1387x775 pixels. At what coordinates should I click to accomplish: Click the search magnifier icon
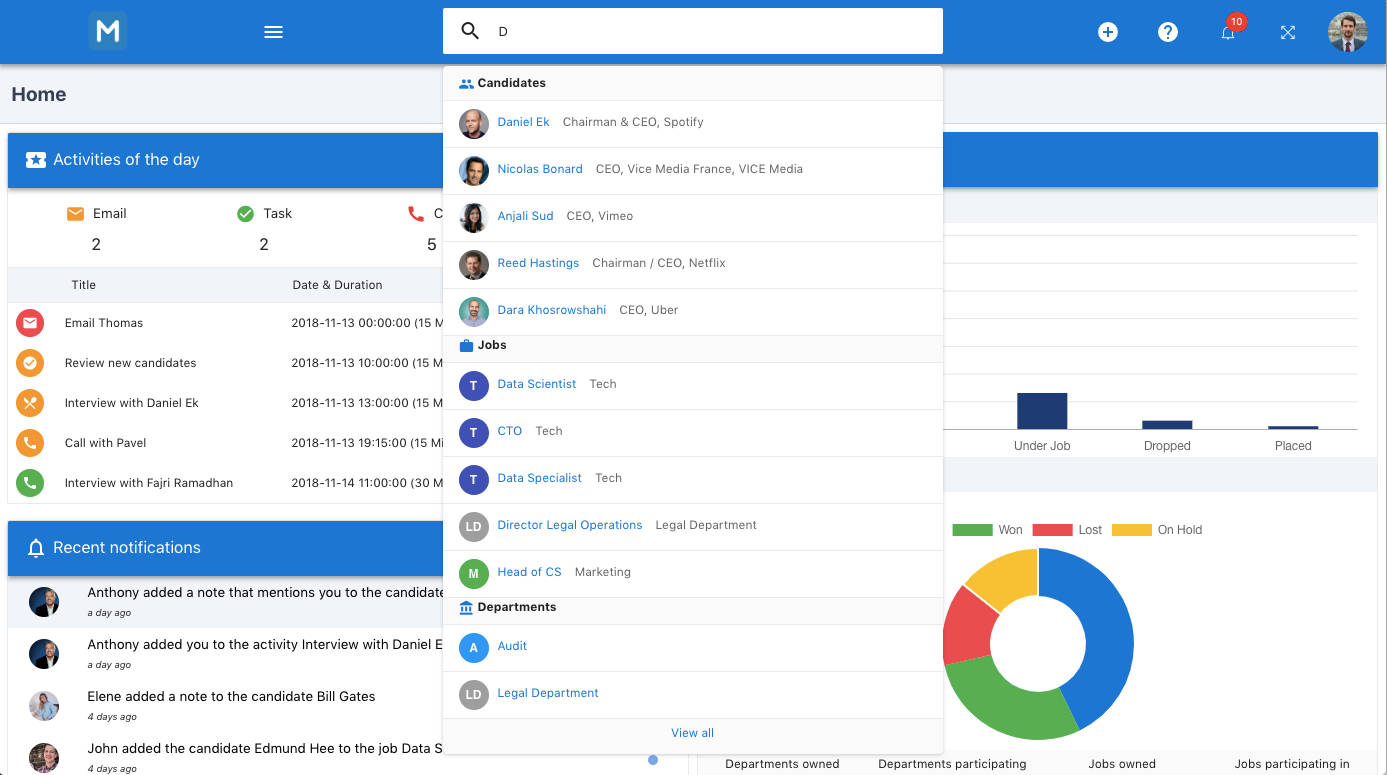(469, 31)
